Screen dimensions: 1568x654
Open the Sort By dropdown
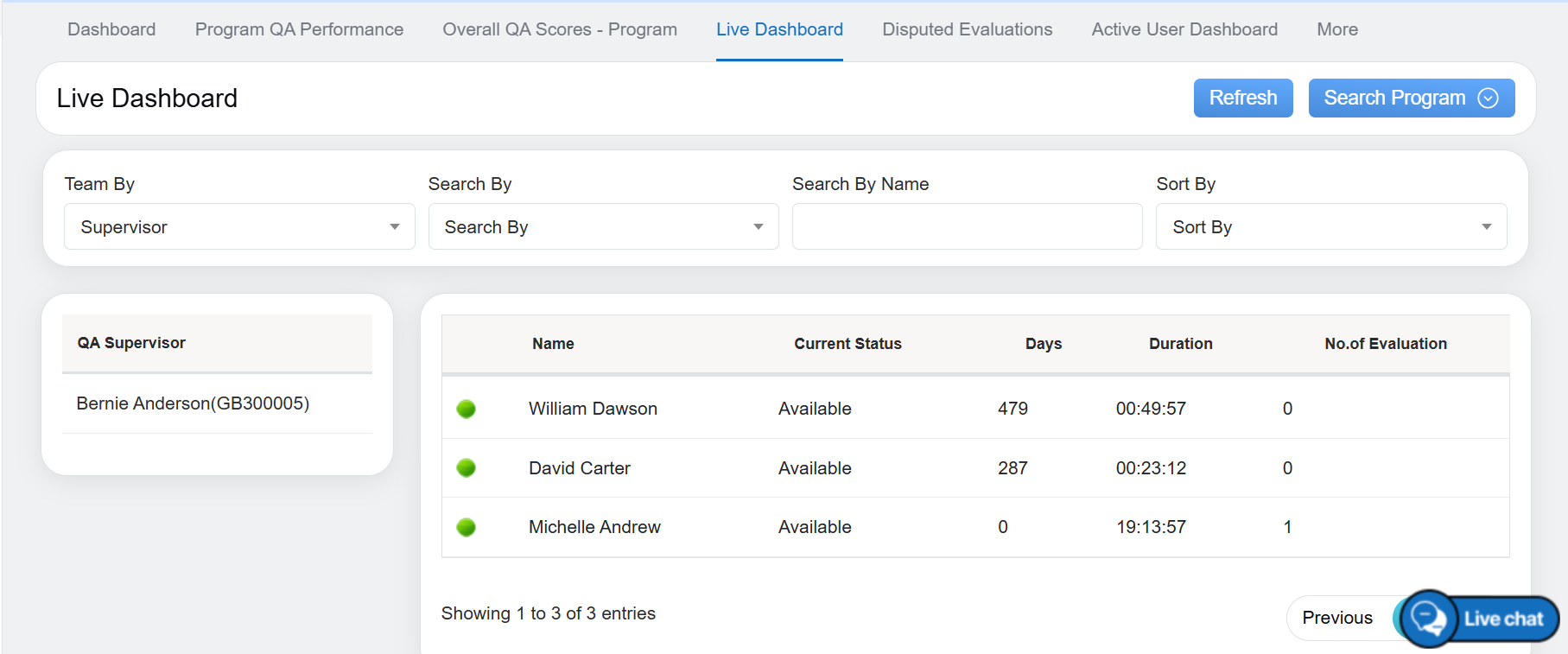tap(1330, 227)
